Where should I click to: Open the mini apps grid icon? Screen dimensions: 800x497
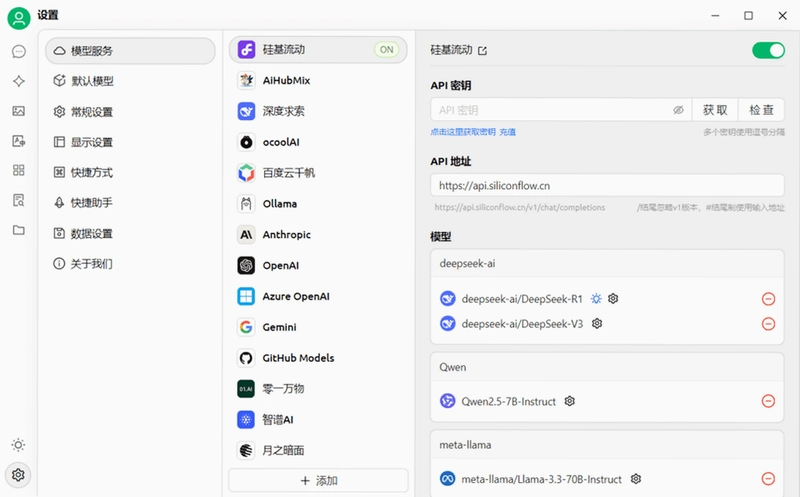pyautogui.click(x=19, y=170)
